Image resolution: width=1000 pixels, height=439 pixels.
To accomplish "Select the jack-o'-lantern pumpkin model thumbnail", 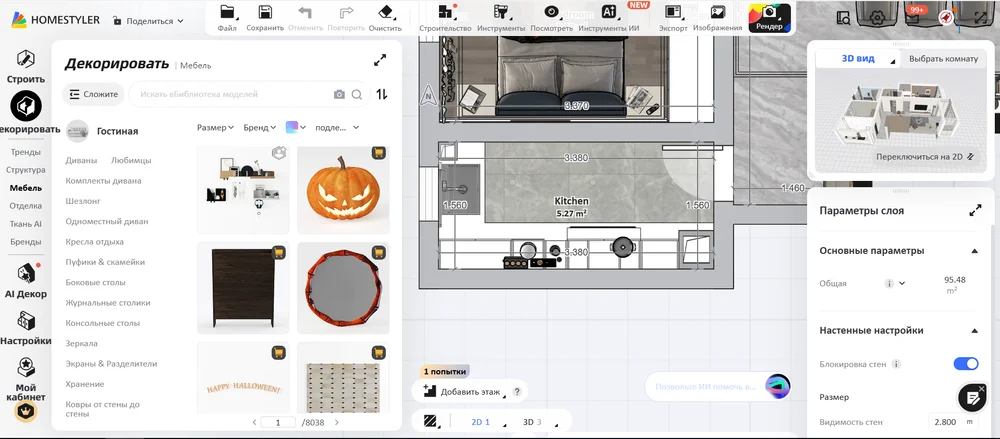I will tap(342, 188).
